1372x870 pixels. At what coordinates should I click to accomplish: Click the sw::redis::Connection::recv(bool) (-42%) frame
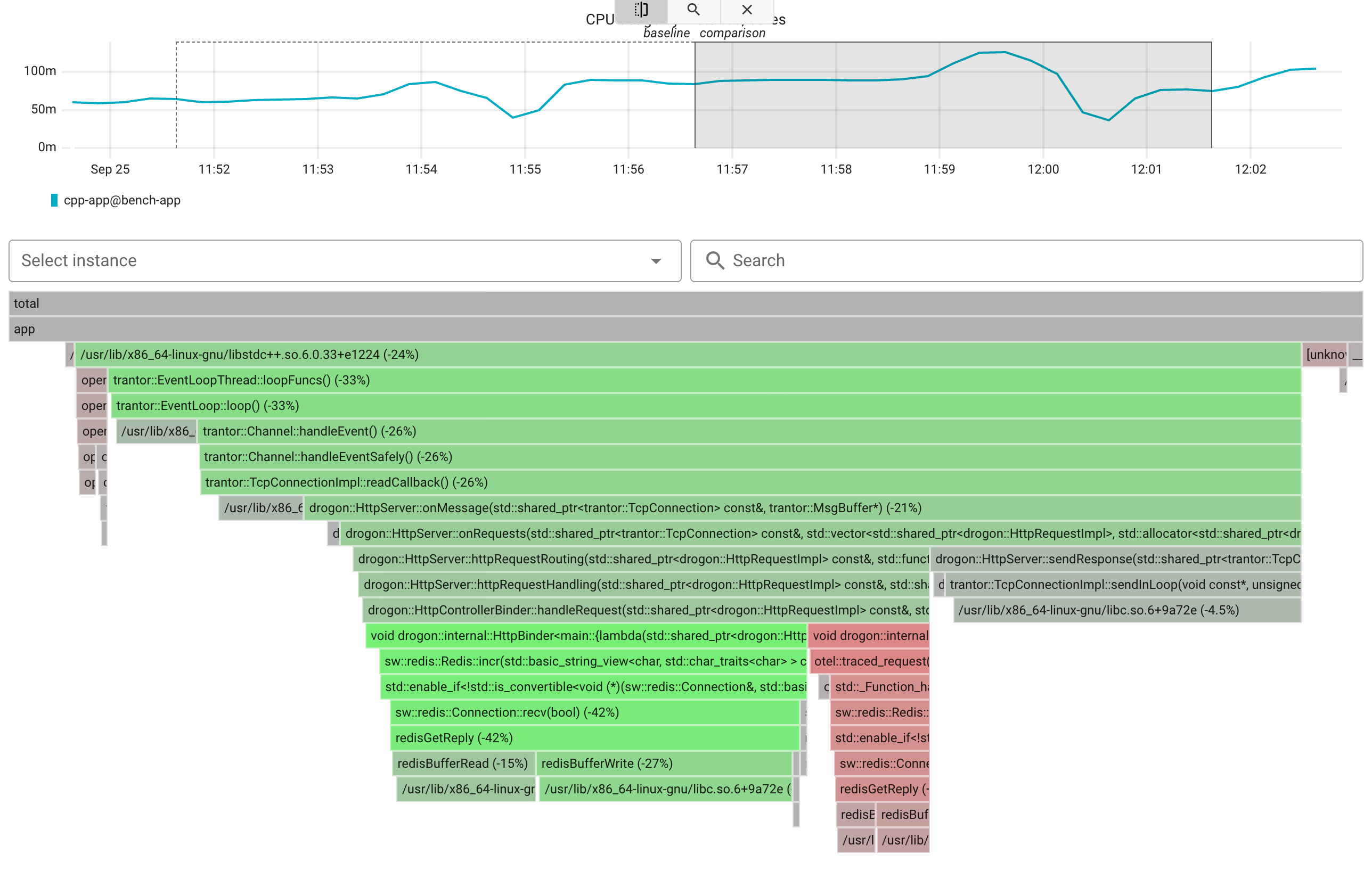[594, 712]
